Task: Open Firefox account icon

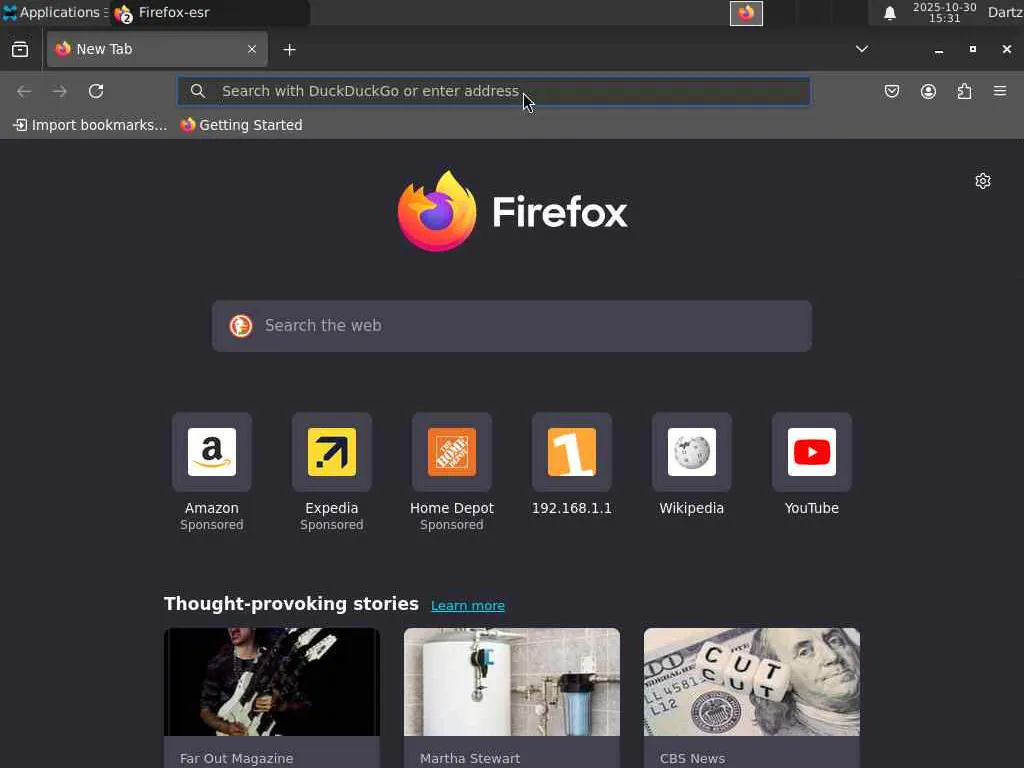Action: (x=929, y=91)
